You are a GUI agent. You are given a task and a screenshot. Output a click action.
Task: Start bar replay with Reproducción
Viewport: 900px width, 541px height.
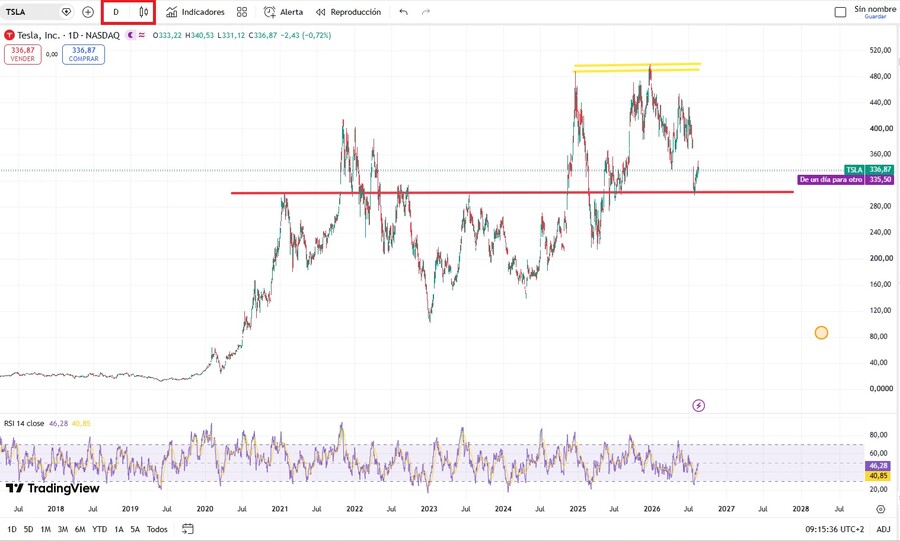pos(348,12)
